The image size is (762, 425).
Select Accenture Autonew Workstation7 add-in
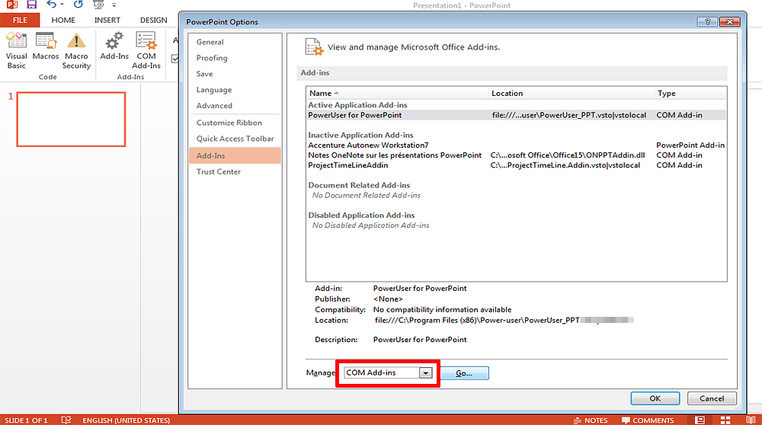(516, 145)
